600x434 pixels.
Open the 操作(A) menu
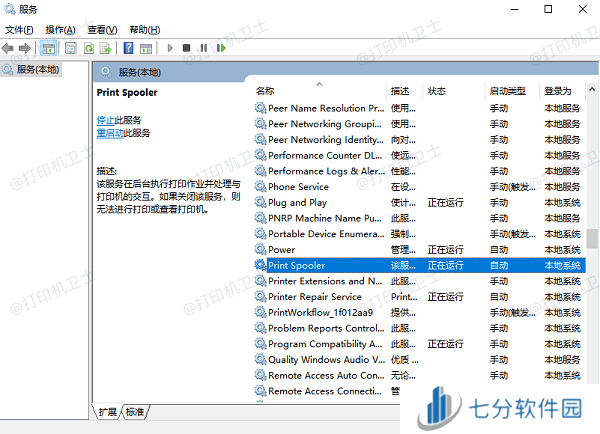(60, 30)
